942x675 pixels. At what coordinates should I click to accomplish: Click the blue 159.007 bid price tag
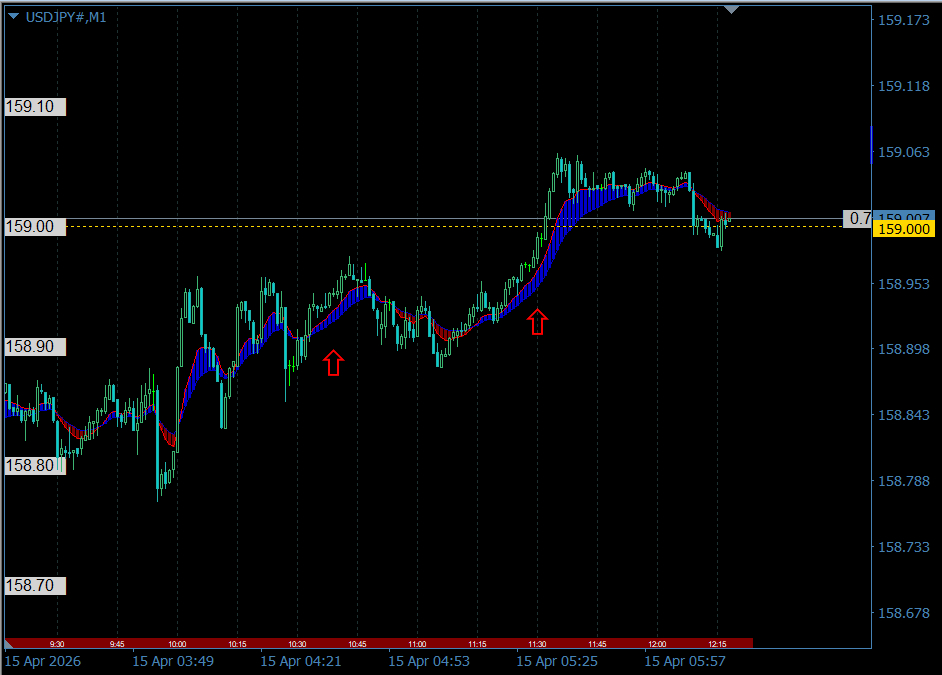pyautogui.click(x=904, y=216)
